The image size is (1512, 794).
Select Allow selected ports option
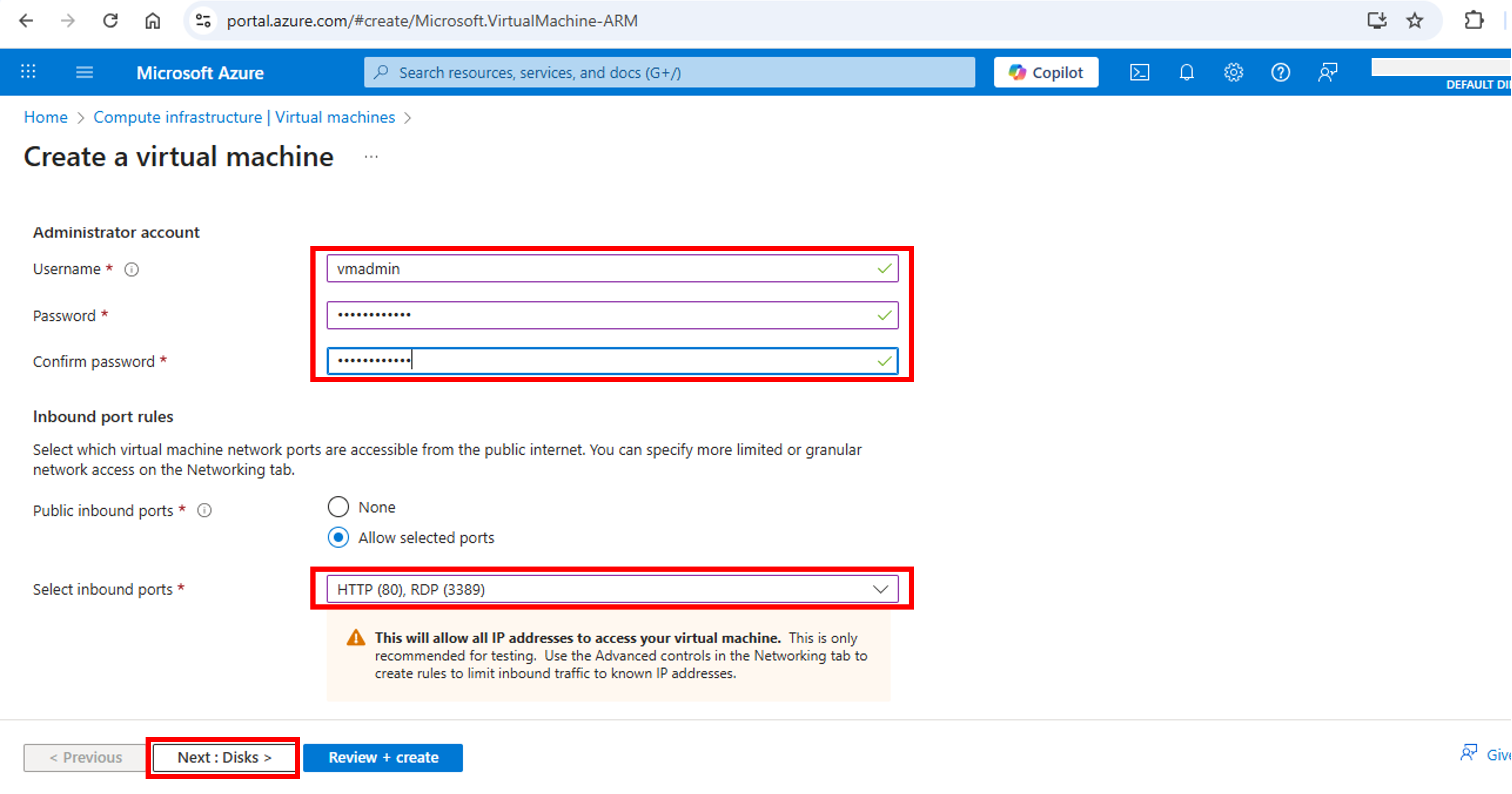[x=338, y=537]
